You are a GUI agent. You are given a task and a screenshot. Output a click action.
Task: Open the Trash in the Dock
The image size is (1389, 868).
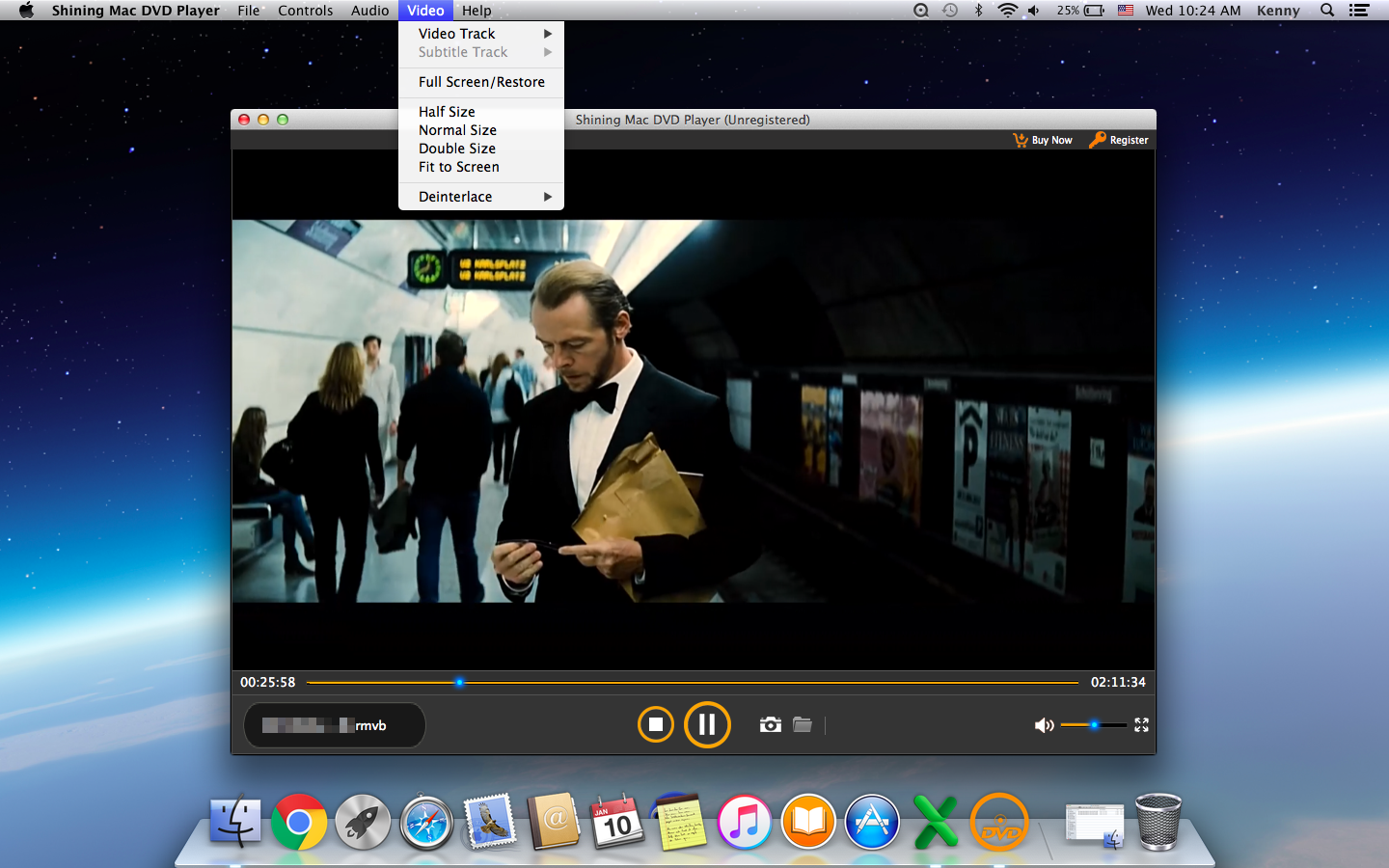point(1158,822)
